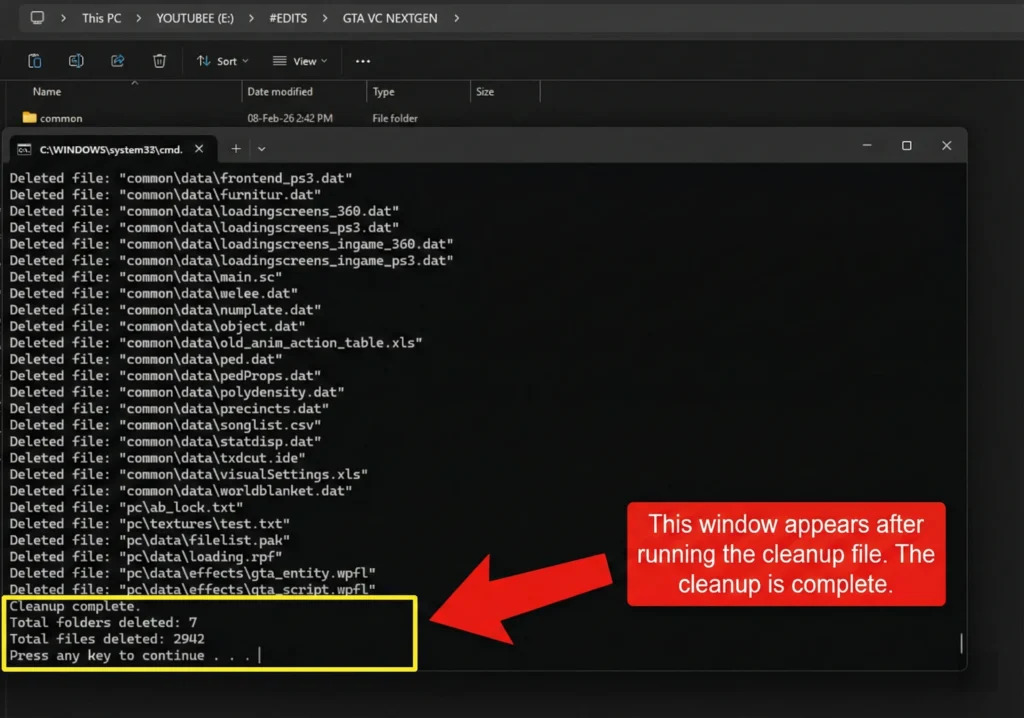Open a new terminal tab with plus
Screen dimensions: 1024x718
click(236, 148)
